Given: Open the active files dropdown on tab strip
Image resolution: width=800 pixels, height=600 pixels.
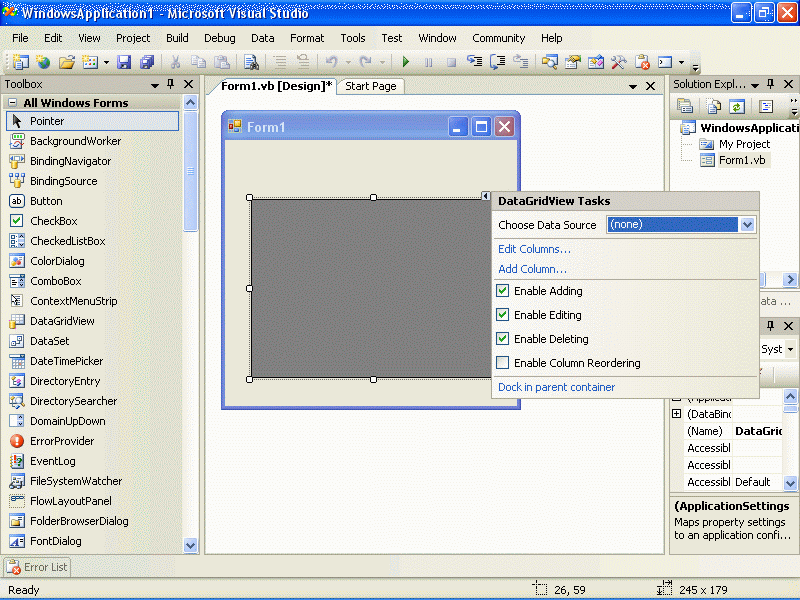Looking at the screenshot, I should [x=633, y=87].
